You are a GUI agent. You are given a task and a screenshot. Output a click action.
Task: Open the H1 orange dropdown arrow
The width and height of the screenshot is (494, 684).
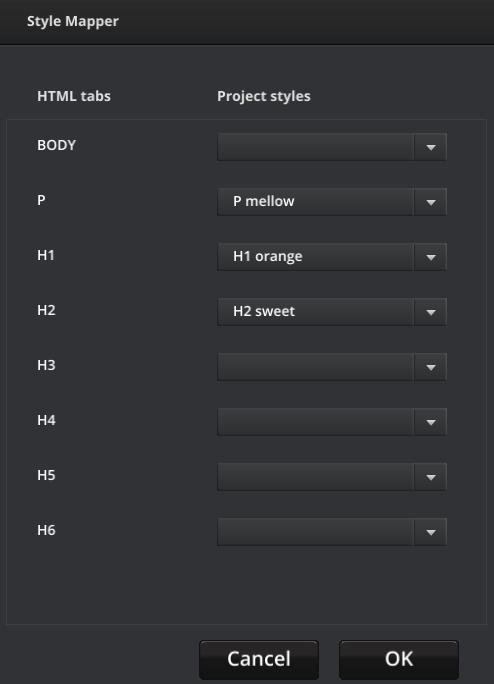[x=430, y=257]
